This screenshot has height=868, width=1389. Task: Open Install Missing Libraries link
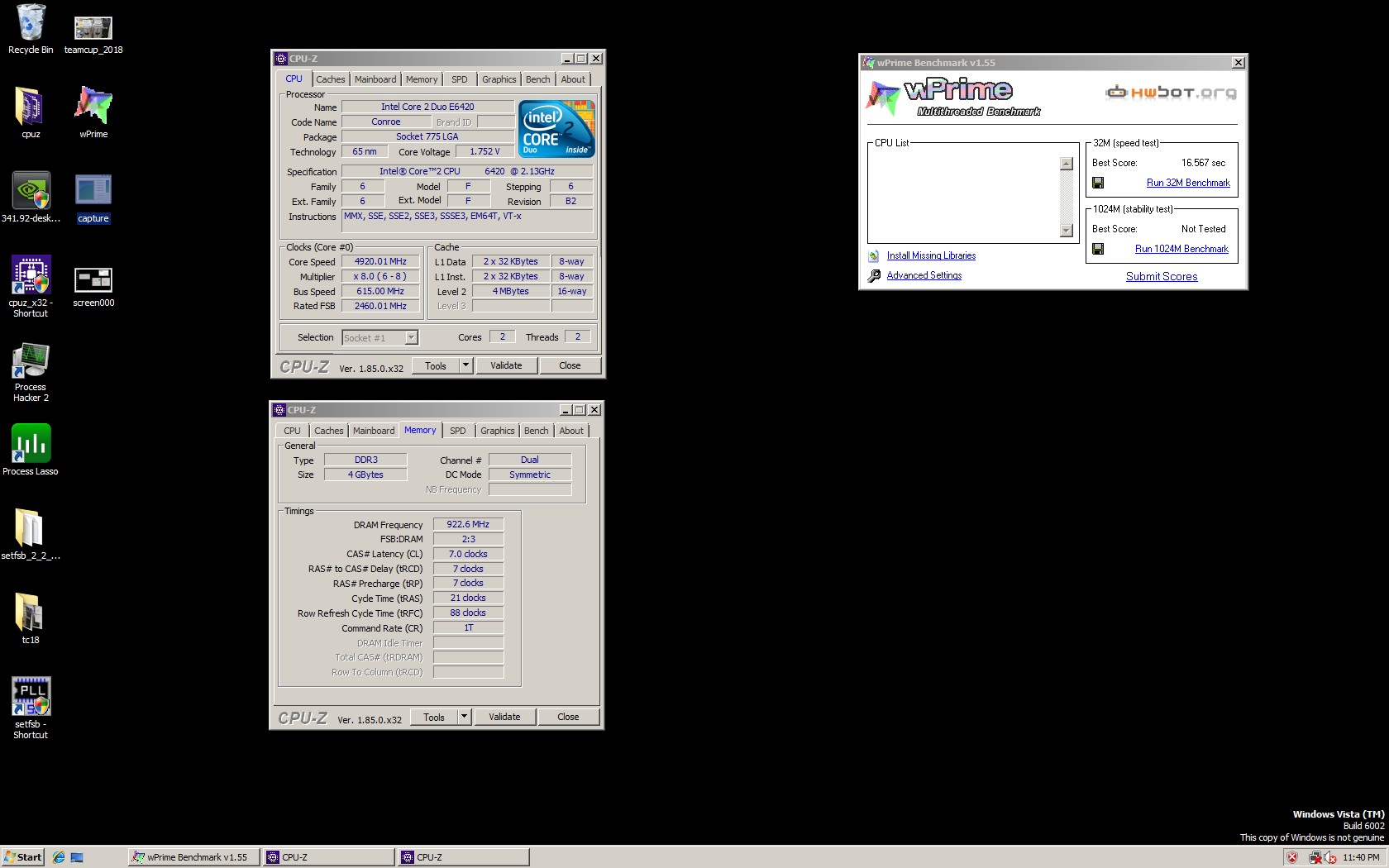point(931,256)
